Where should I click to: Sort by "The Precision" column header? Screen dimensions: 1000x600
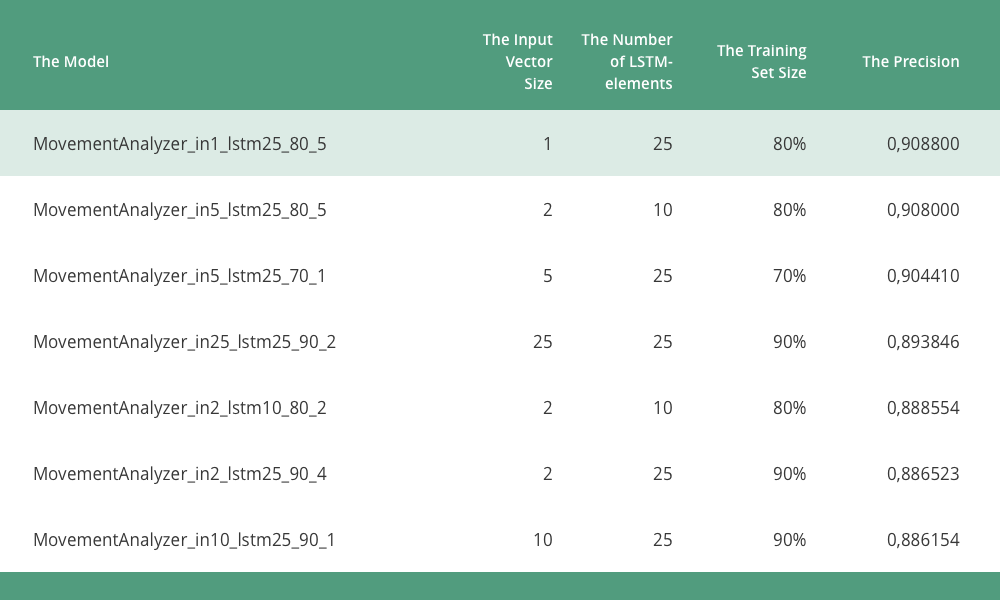(910, 62)
